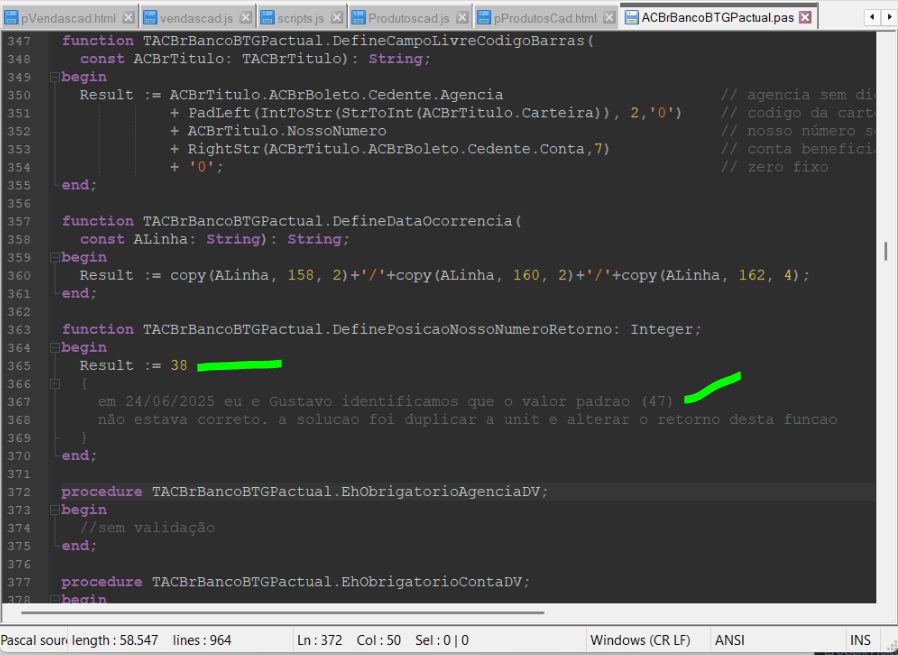This screenshot has height=655, width=898.
Task: Click on EhObrigatorioContaDV procedure name
Action: point(432,582)
